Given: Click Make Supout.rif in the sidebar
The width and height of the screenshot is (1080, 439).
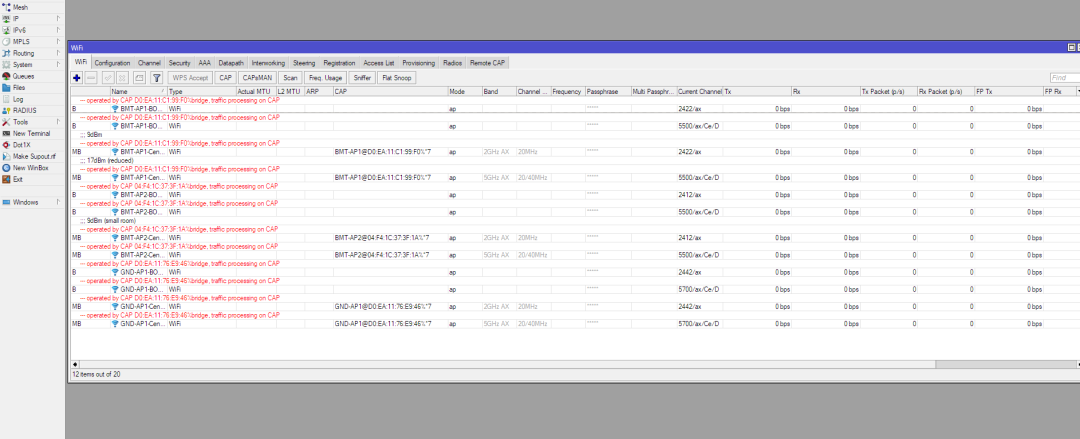Looking at the screenshot, I should tap(34, 156).
